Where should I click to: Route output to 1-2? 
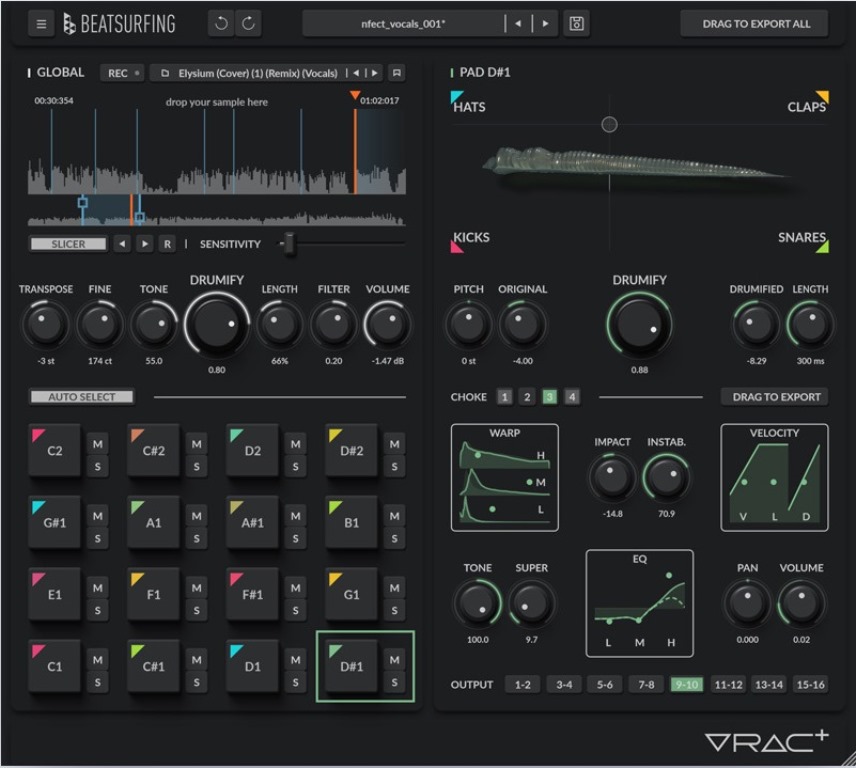pyautogui.click(x=522, y=684)
